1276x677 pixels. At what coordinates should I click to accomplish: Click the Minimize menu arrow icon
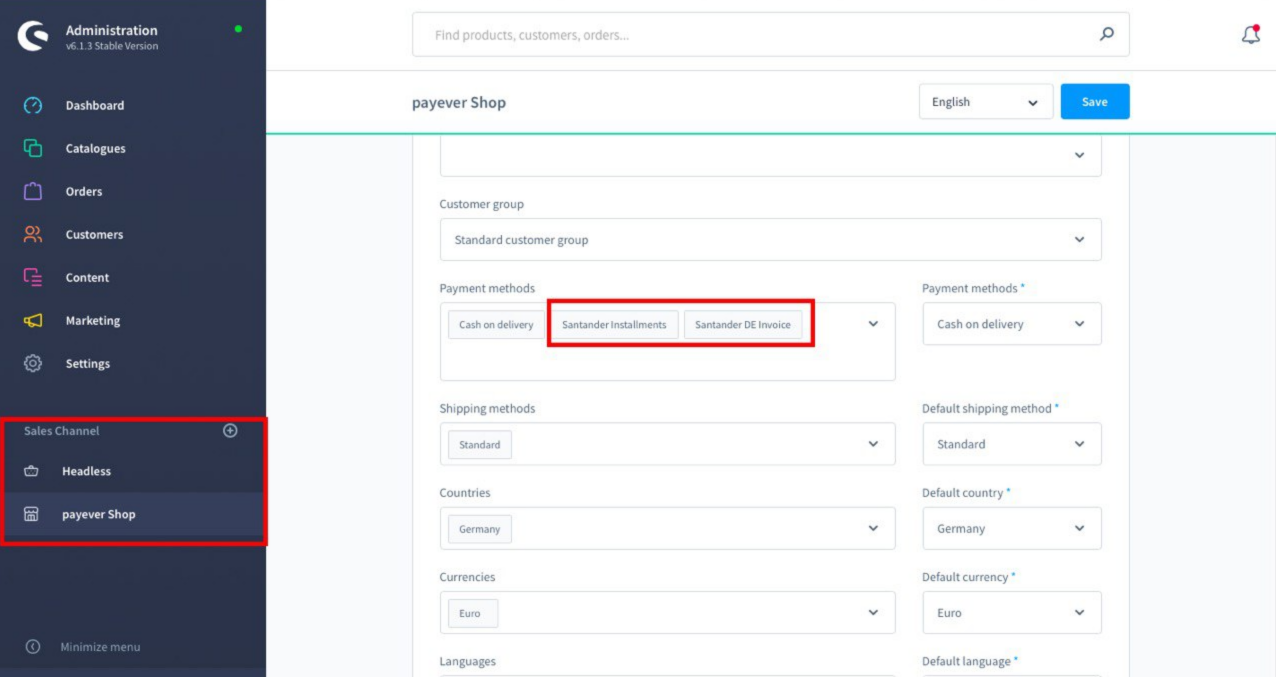click(32, 647)
